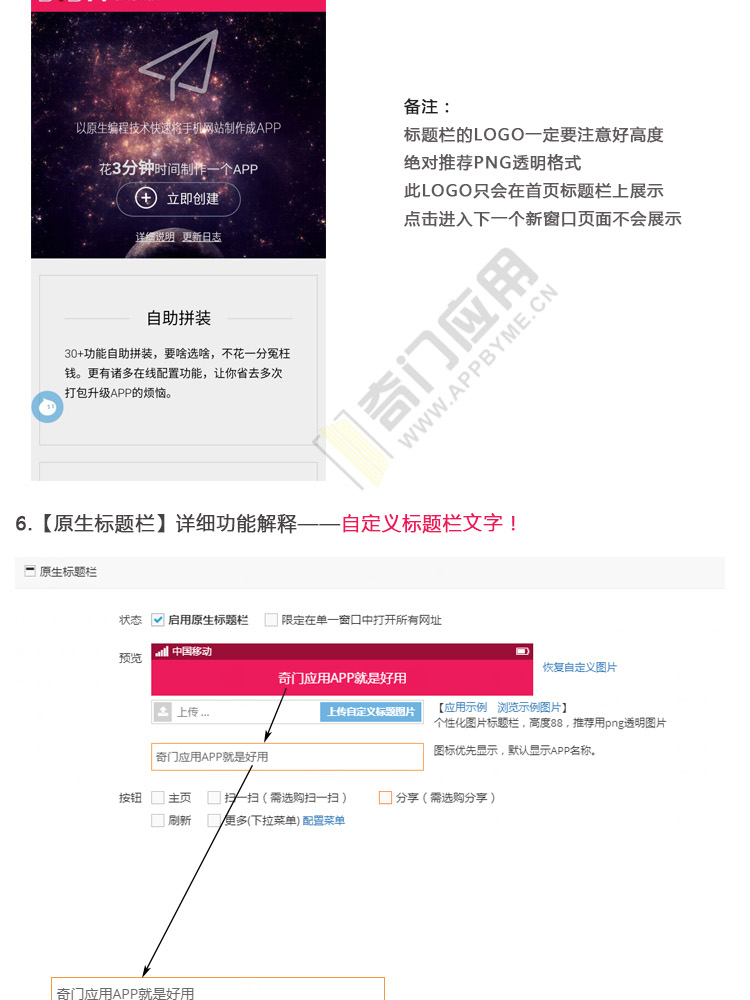750x1000 pixels.
Task: Click the plus circle icon beside 立即创建
Action: click(146, 198)
